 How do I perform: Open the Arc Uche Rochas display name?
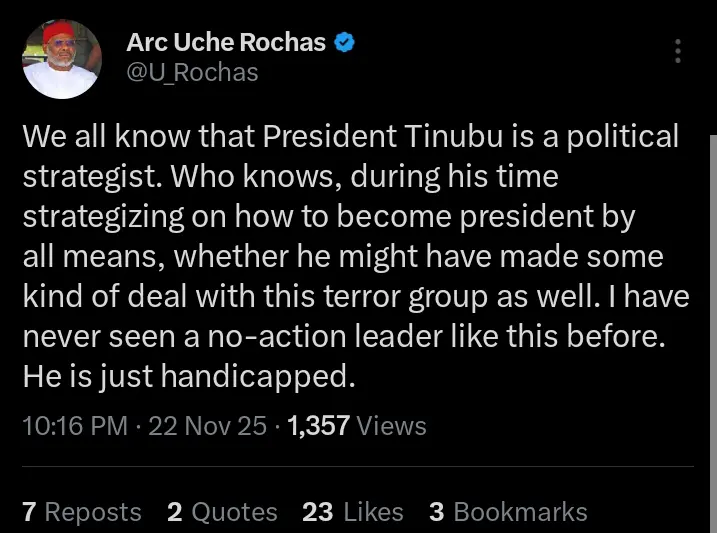pos(226,43)
